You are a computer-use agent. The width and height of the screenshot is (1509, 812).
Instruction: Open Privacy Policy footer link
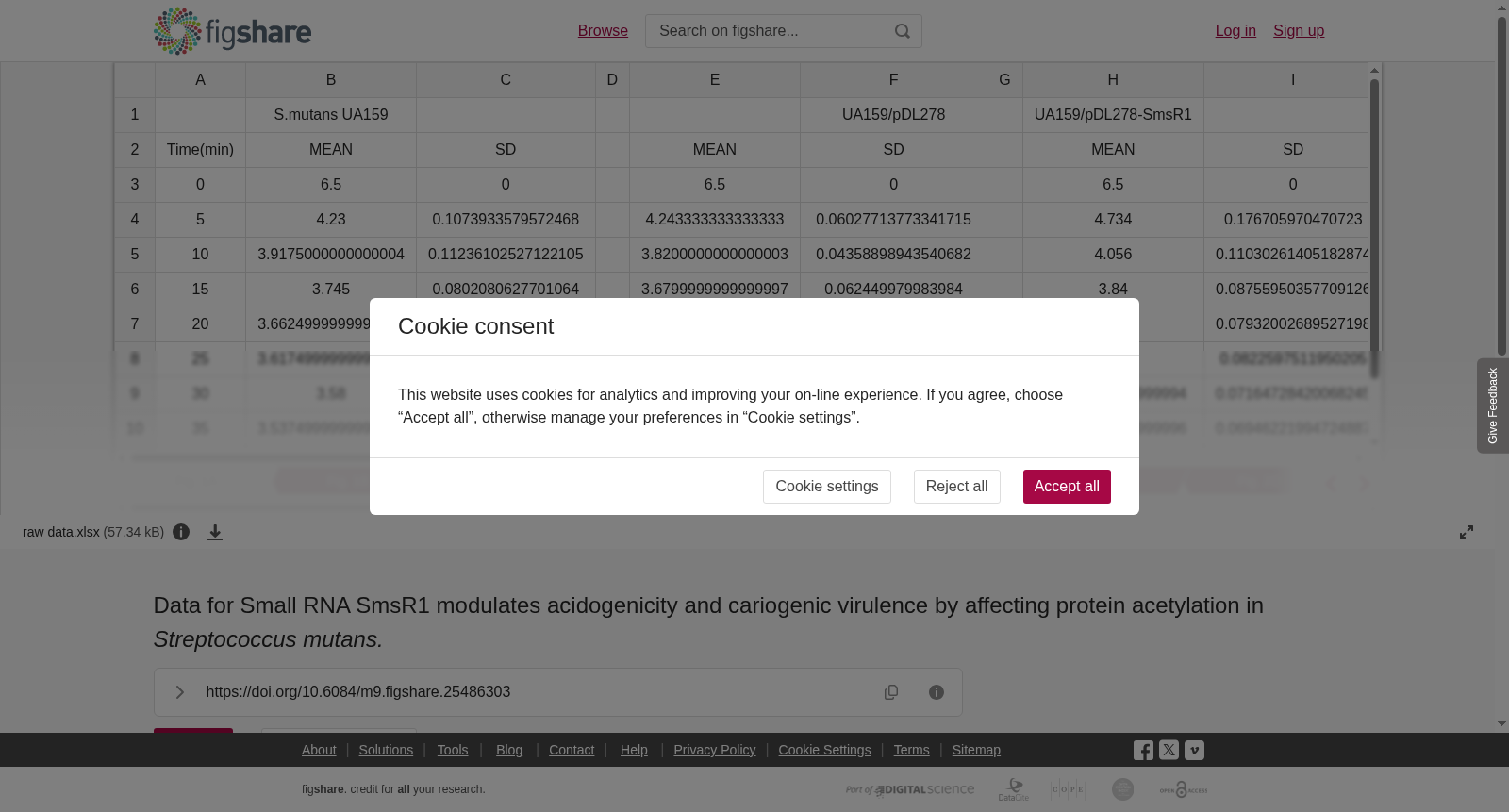click(x=715, y=750)
